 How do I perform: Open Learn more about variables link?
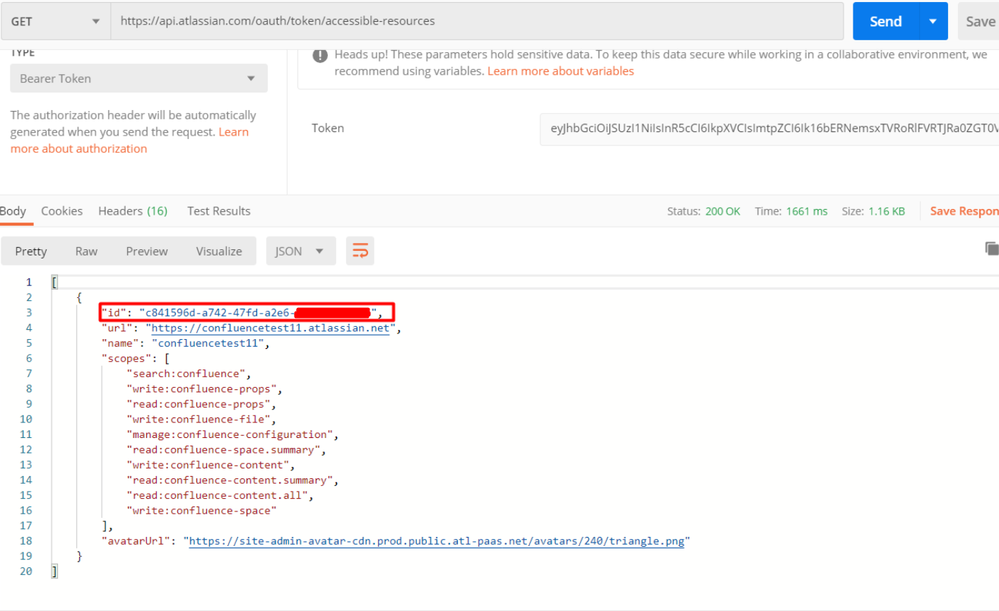click(561, 71)
